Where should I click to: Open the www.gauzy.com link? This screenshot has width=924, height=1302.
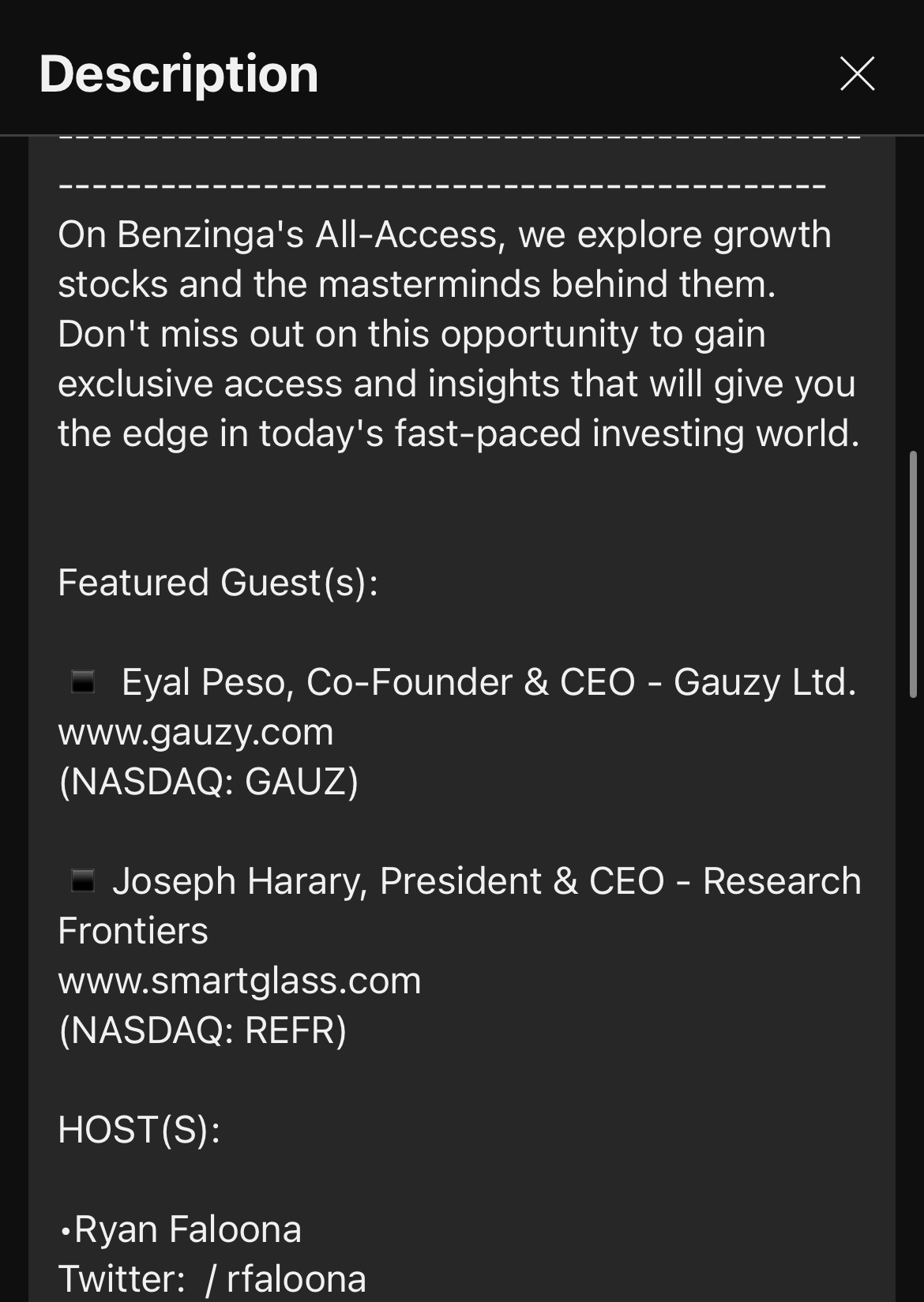pos(196,732)
